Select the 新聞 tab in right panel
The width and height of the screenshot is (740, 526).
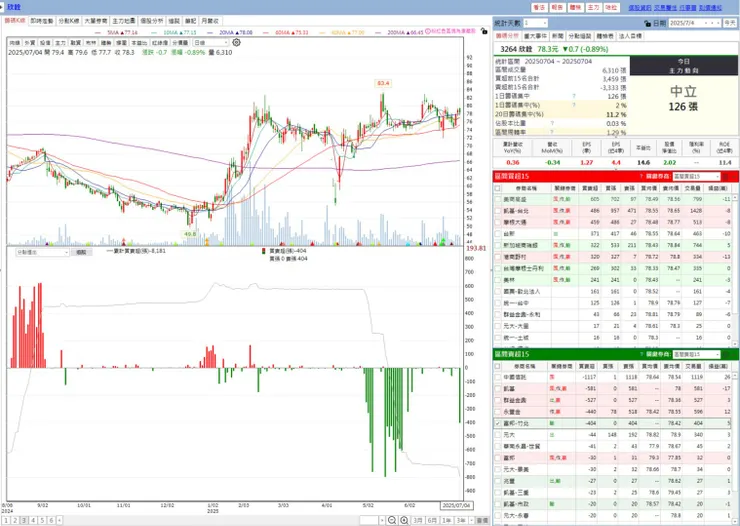click(x=558, y=36)
